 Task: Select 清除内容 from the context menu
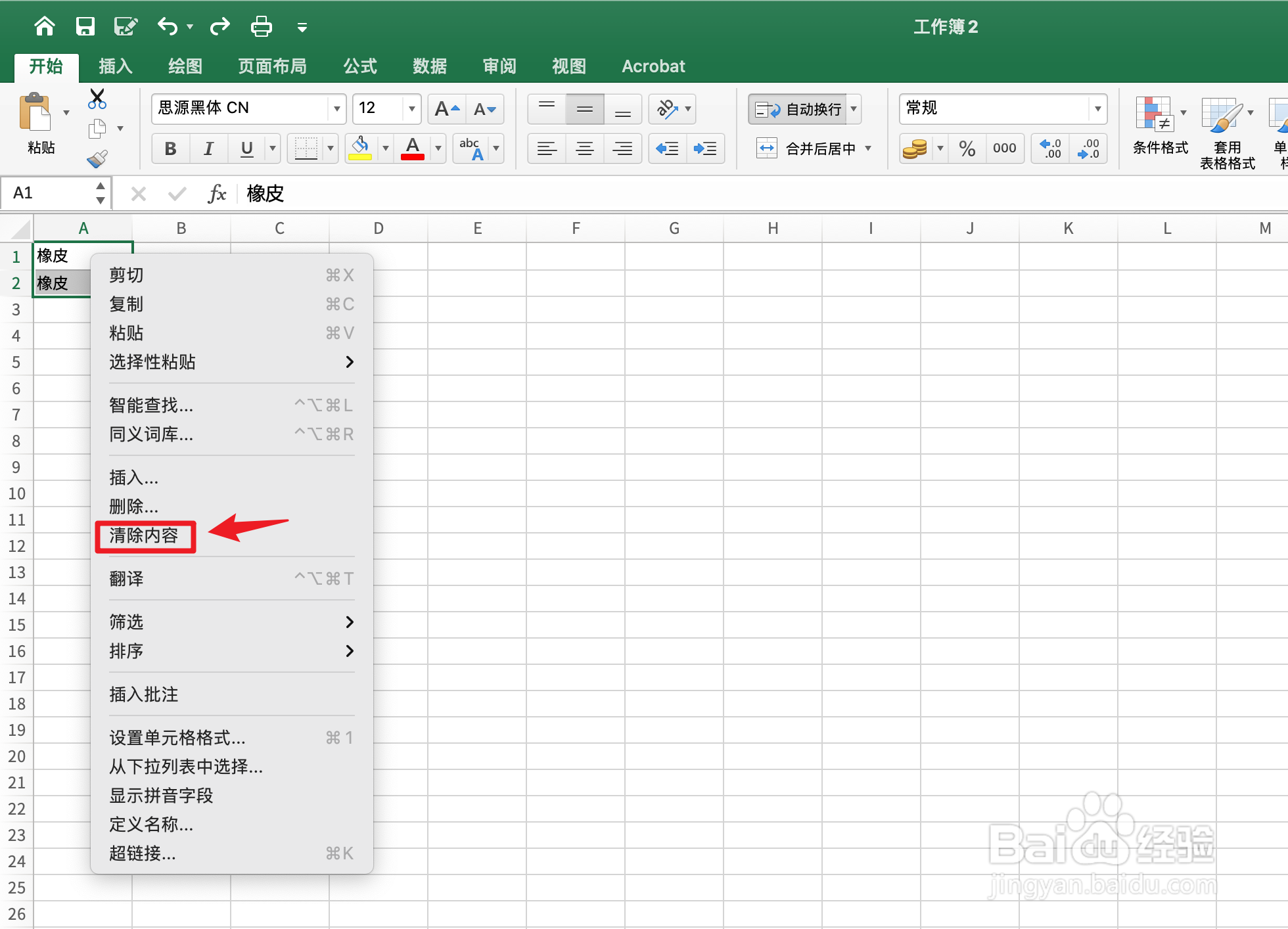145,536
